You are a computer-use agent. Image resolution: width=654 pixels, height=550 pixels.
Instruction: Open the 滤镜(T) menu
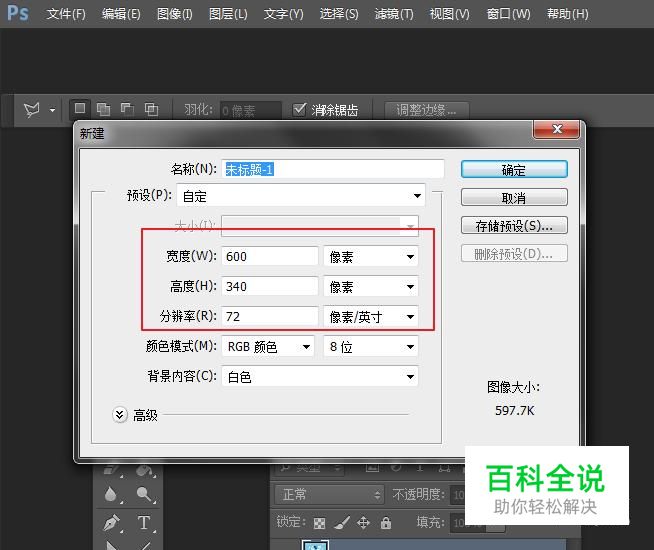(394, 14)
